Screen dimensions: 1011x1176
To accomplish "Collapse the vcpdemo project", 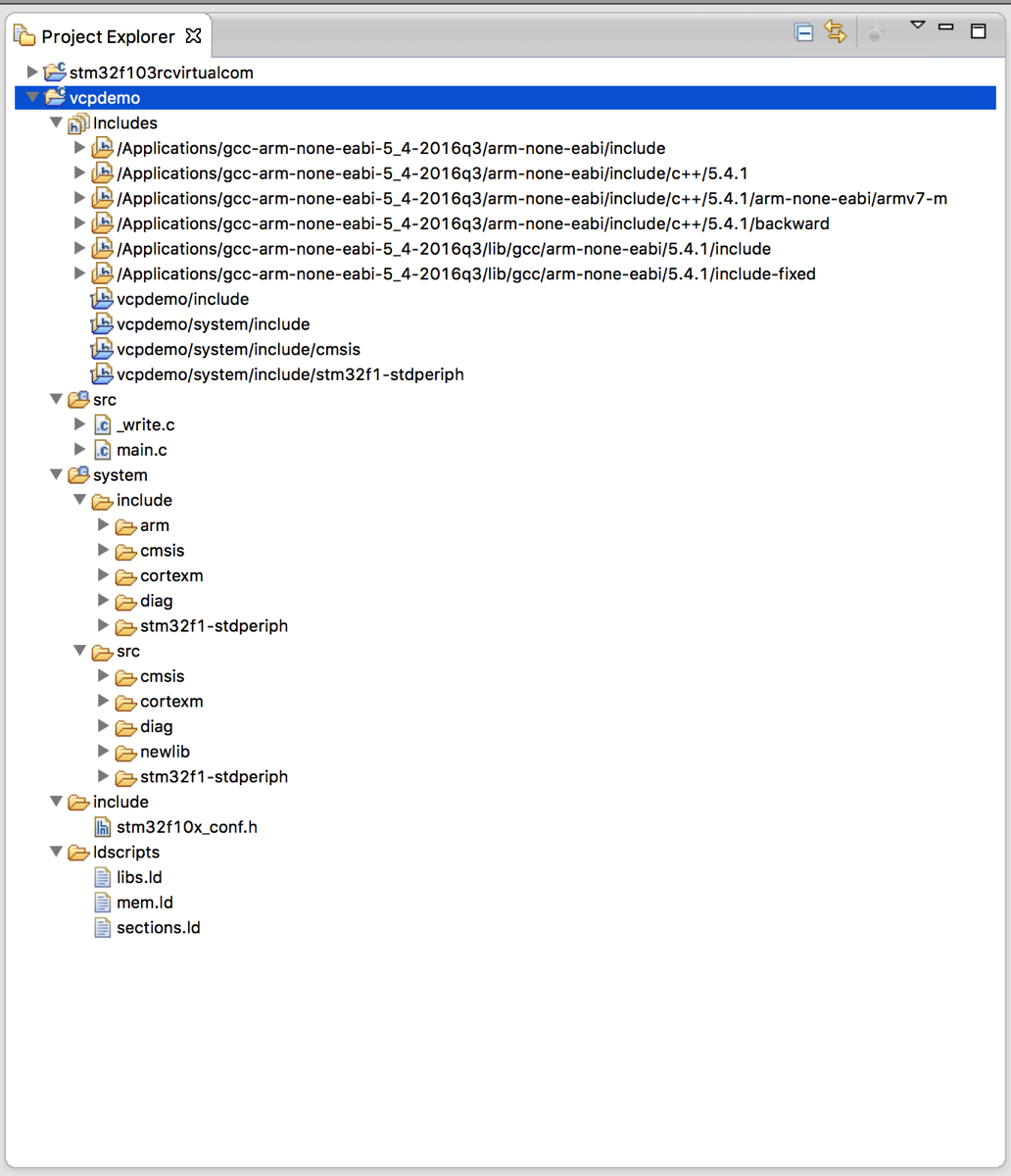I will [32, 98].
